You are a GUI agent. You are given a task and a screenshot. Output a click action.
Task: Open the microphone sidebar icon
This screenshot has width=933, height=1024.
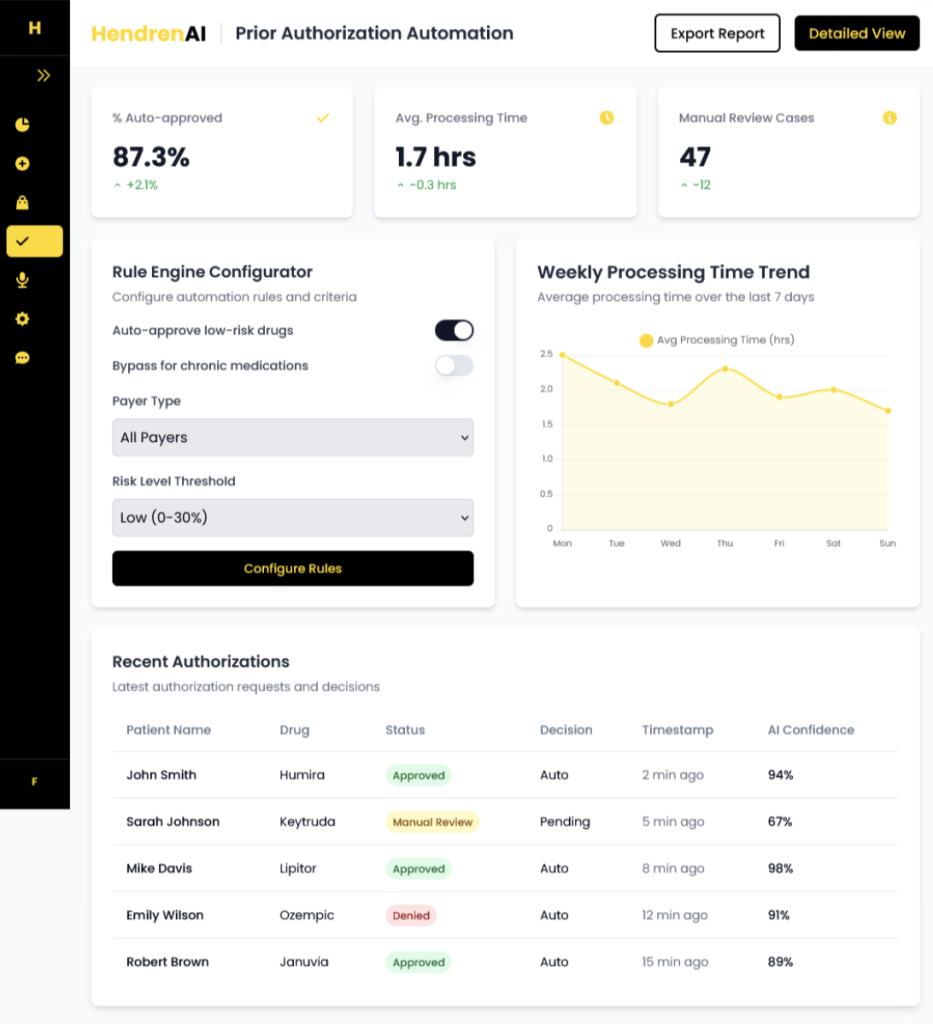coord(22,280)
